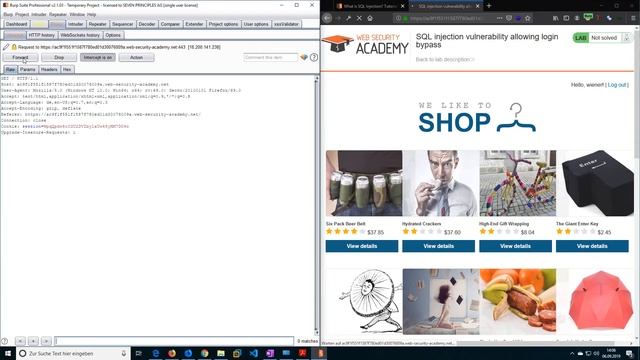The image size is (640, 360).
Task: Launch Microsoft Edge from the taskbar
Action: pyautogui.click(x=156, y=353)
